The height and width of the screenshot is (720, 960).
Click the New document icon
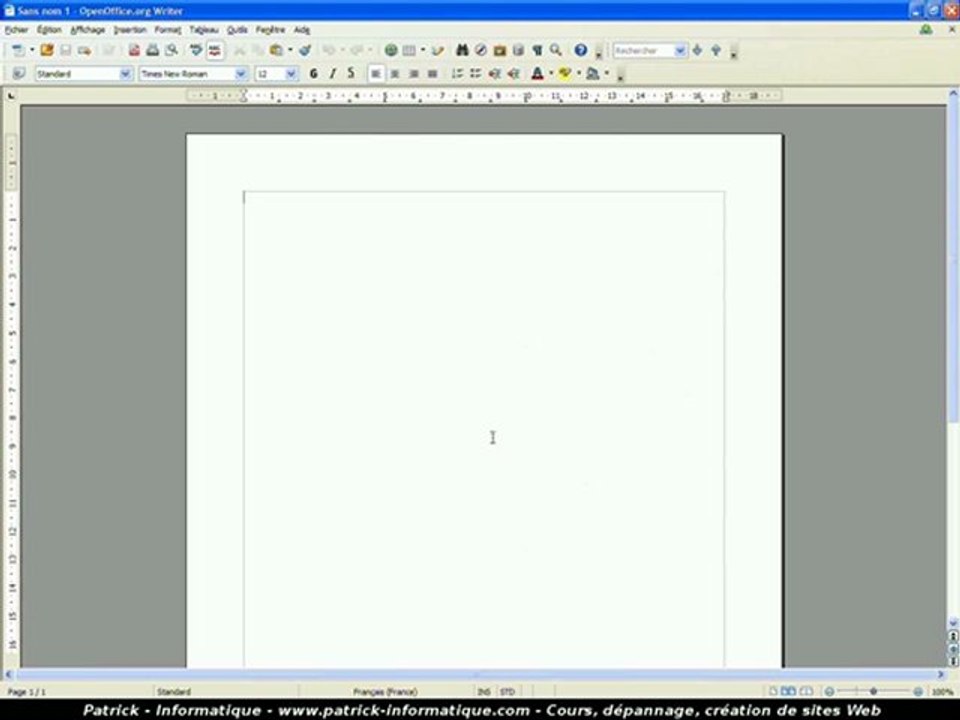[x=18, y=51]
